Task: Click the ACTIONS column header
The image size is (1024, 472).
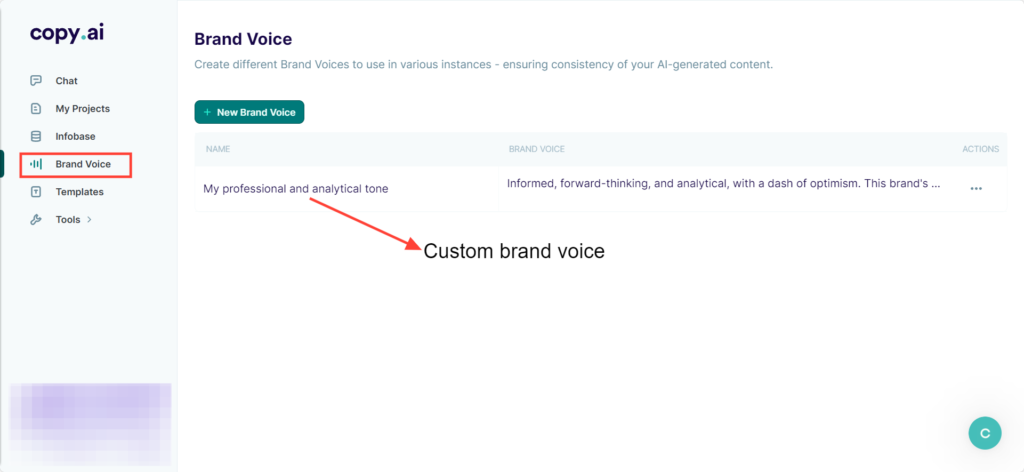Action: click(981, 149)
